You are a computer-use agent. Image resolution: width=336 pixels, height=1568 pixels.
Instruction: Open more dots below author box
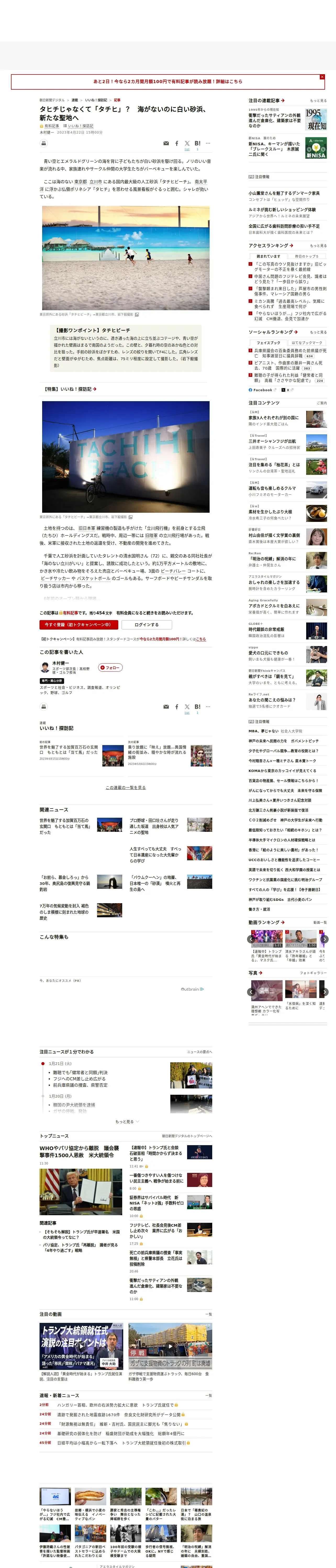click(x=208, y=707)
